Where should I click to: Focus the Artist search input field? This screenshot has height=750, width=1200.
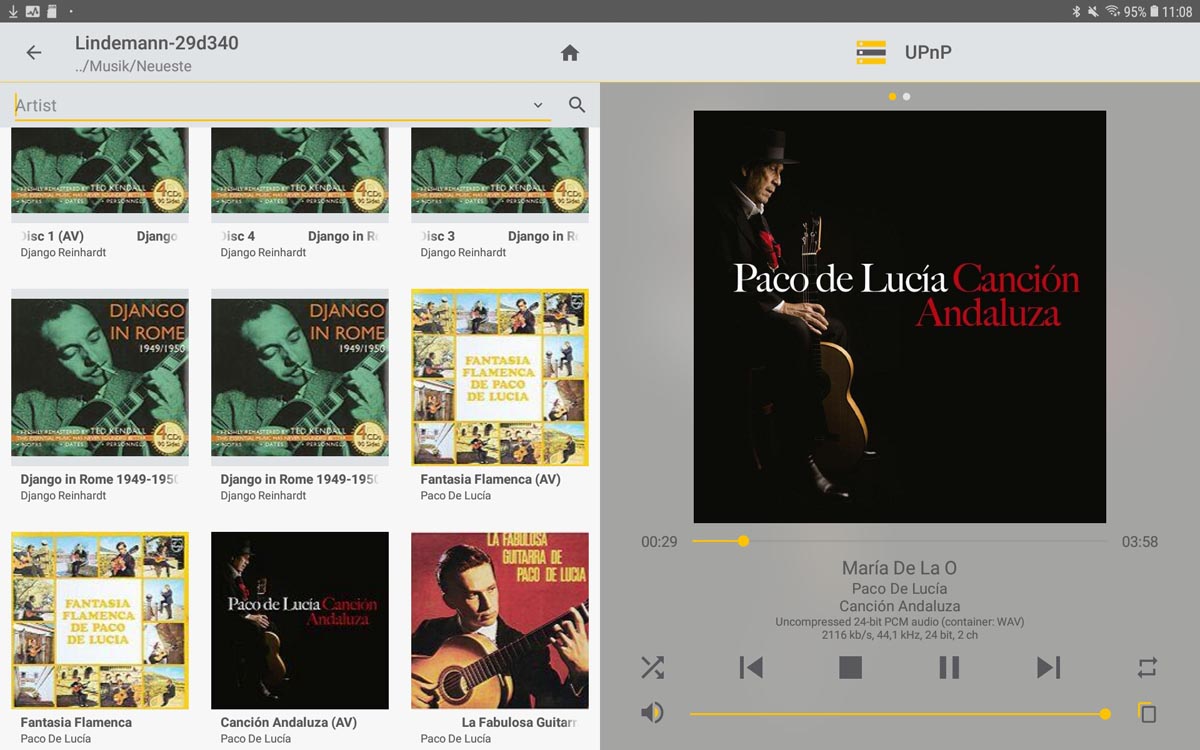pyautogui.click(x=270, y=105)
